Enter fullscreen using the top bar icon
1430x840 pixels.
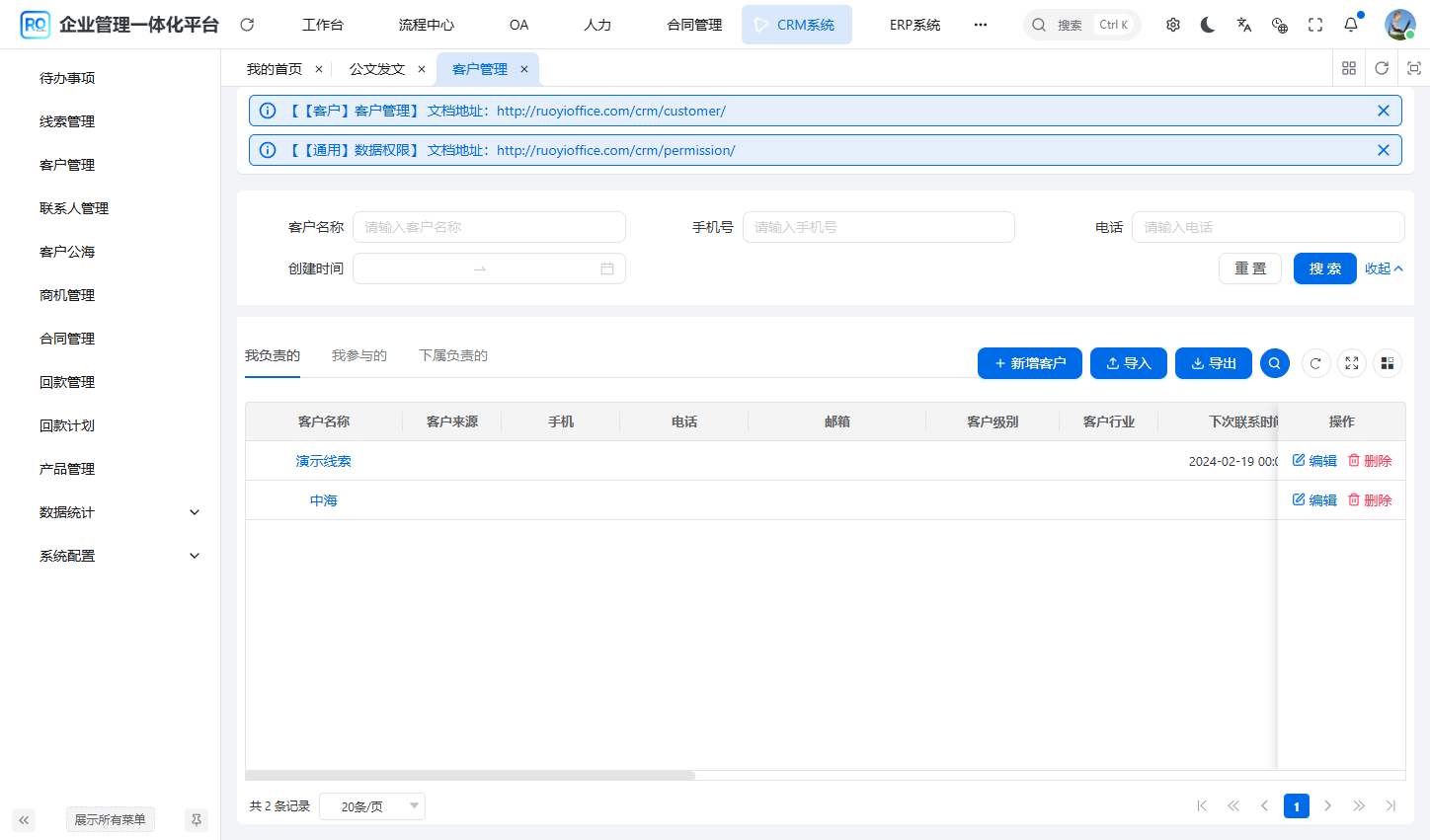pos(1315,25)
